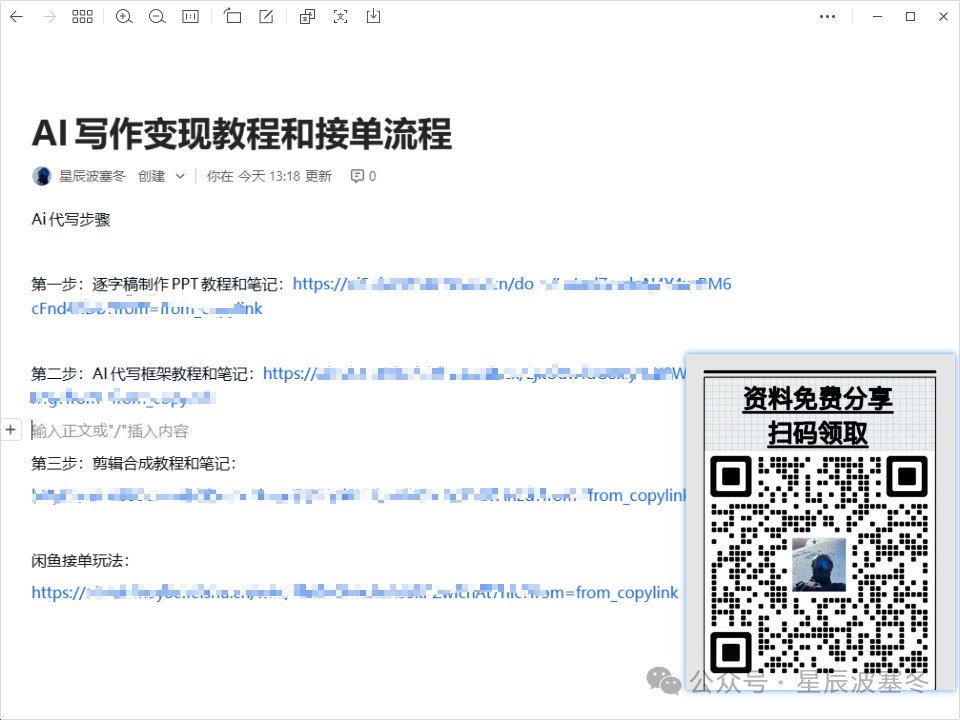This screenshot has width=960, height=720.
Task: Open the edit pencil icon
Action: (x=266, y=17)
